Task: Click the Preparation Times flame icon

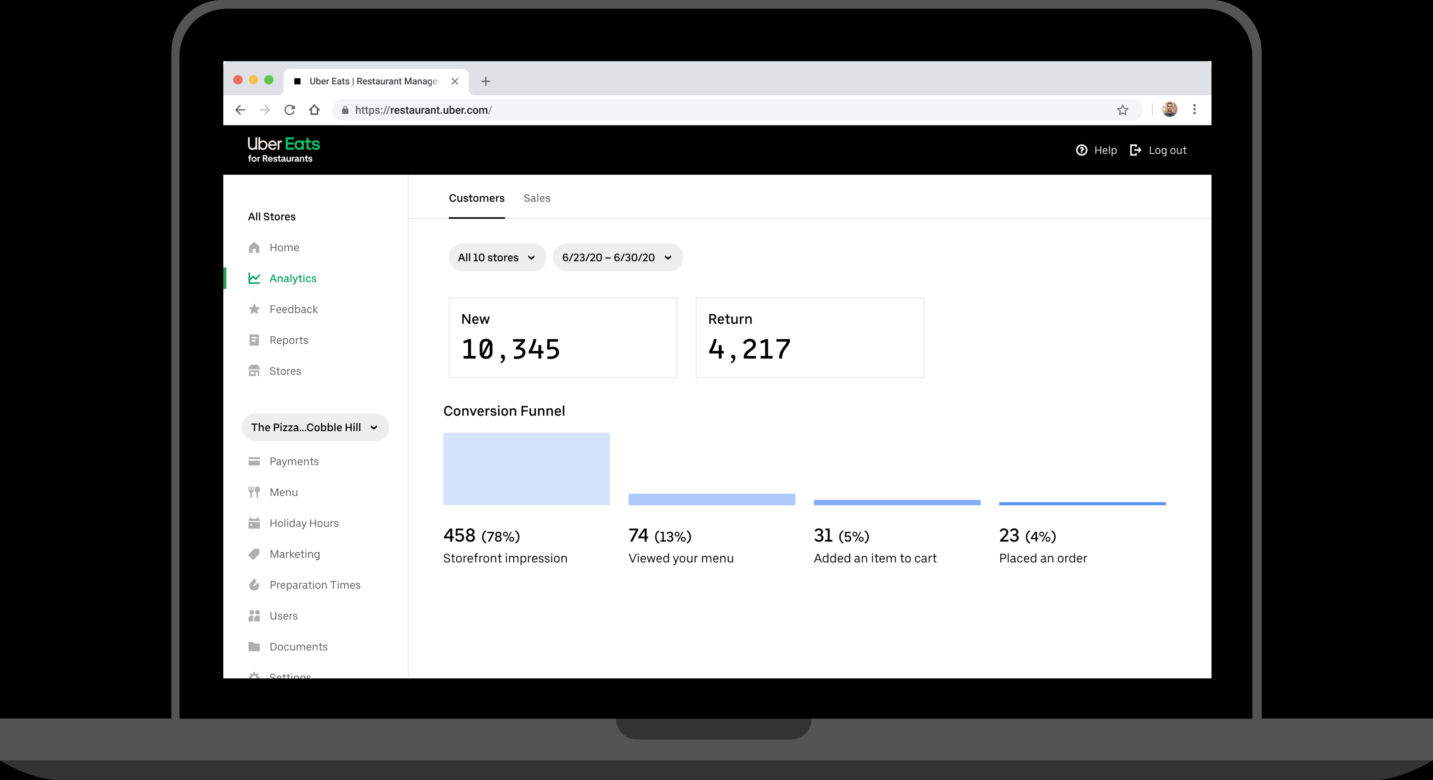Action: (x=254, y=585)
